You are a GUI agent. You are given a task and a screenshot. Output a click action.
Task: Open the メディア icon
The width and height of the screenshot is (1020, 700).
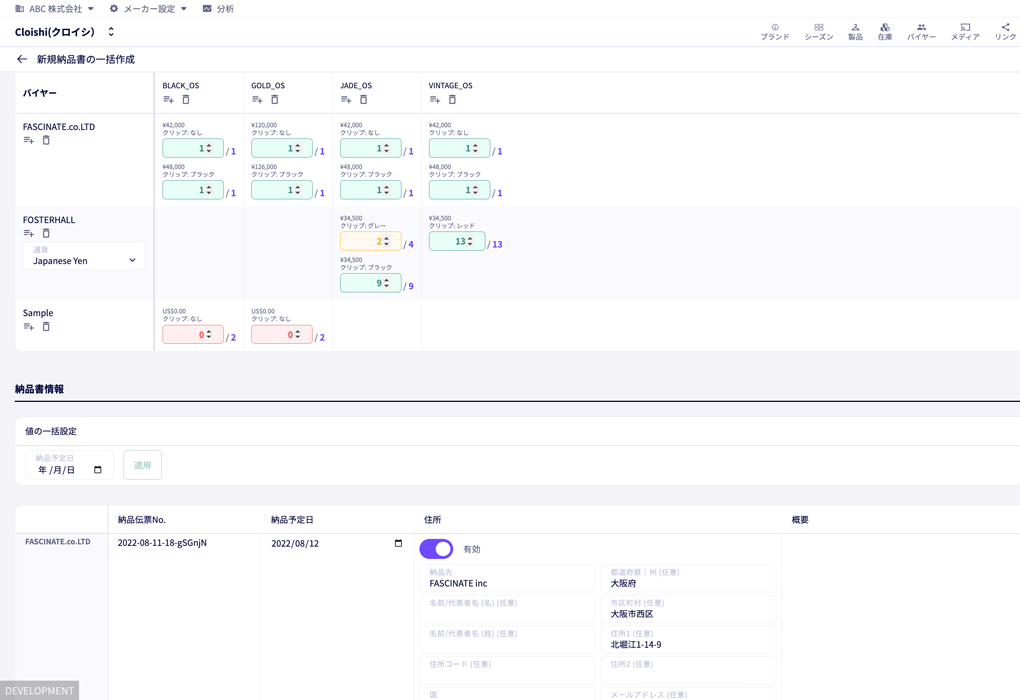pos(965,32)
